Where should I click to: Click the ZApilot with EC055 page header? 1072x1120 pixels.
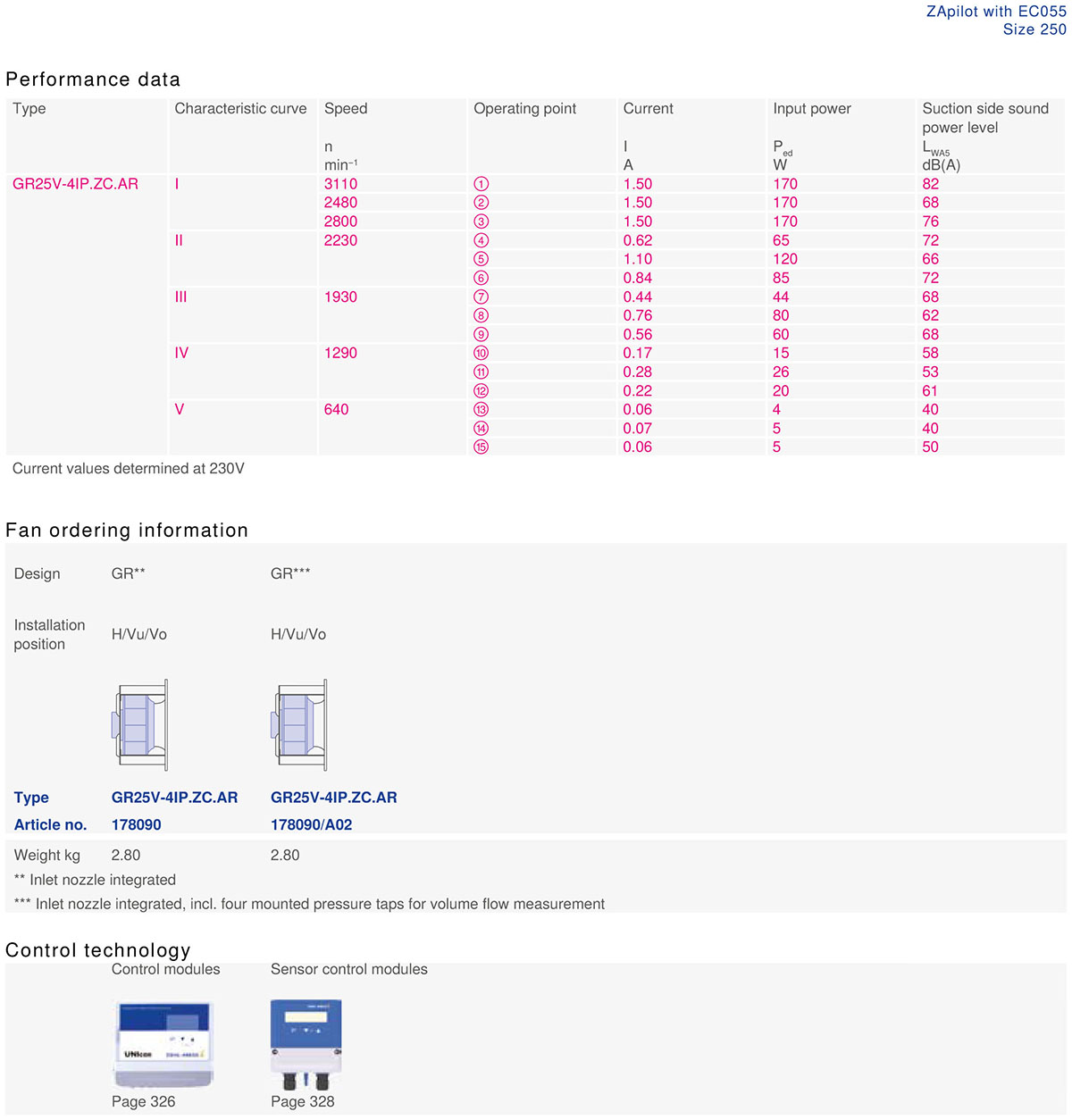996,12
